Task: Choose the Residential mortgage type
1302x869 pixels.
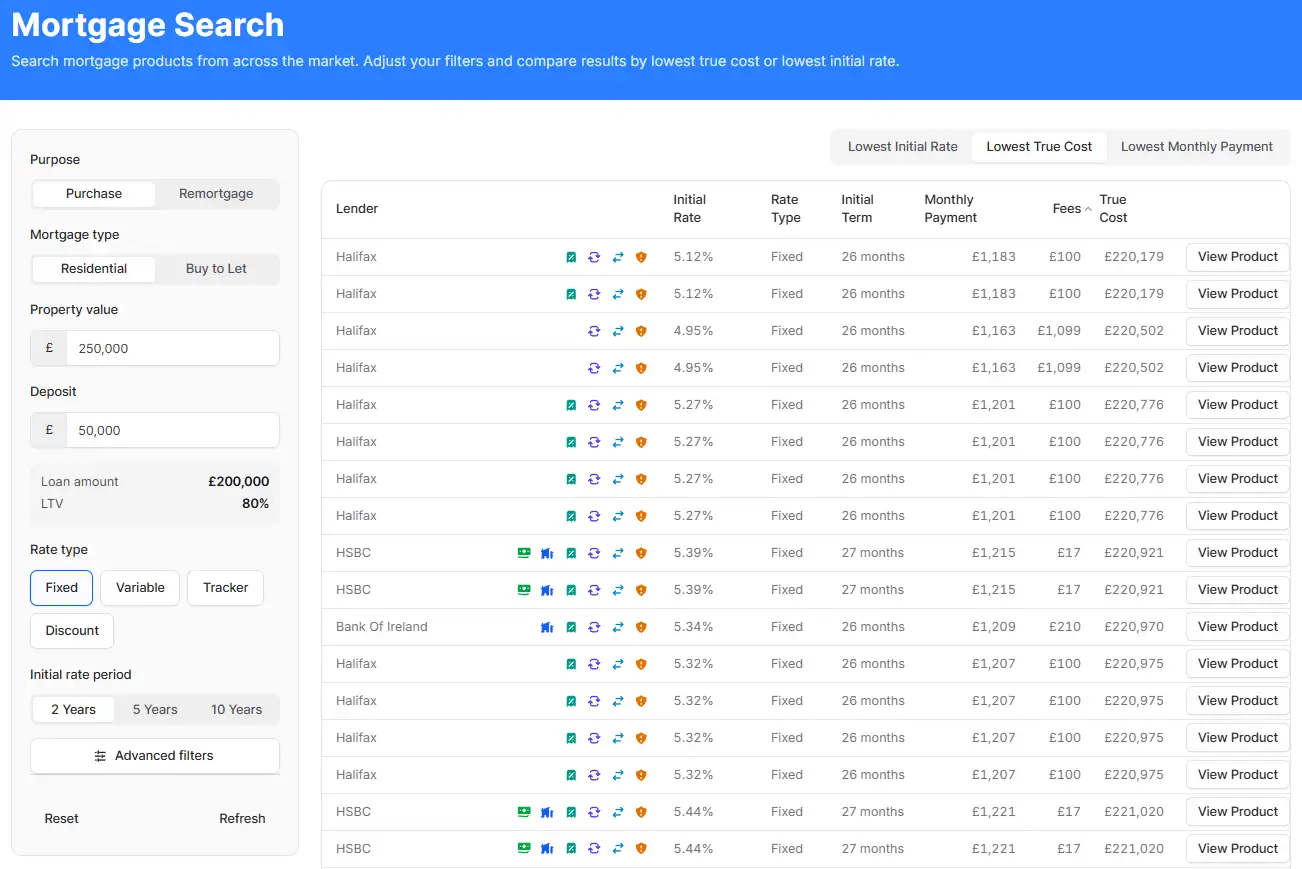Action: [94, 269]
